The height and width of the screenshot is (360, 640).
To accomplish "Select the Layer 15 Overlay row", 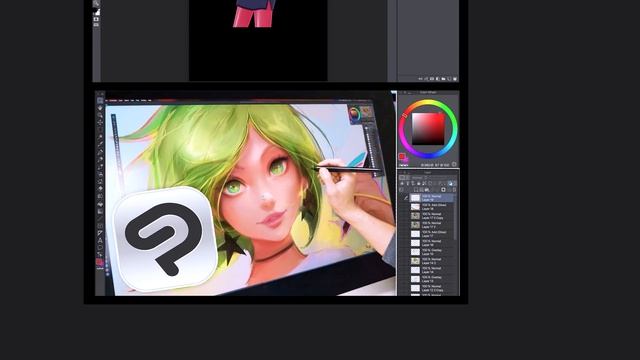I will point(431,252).
